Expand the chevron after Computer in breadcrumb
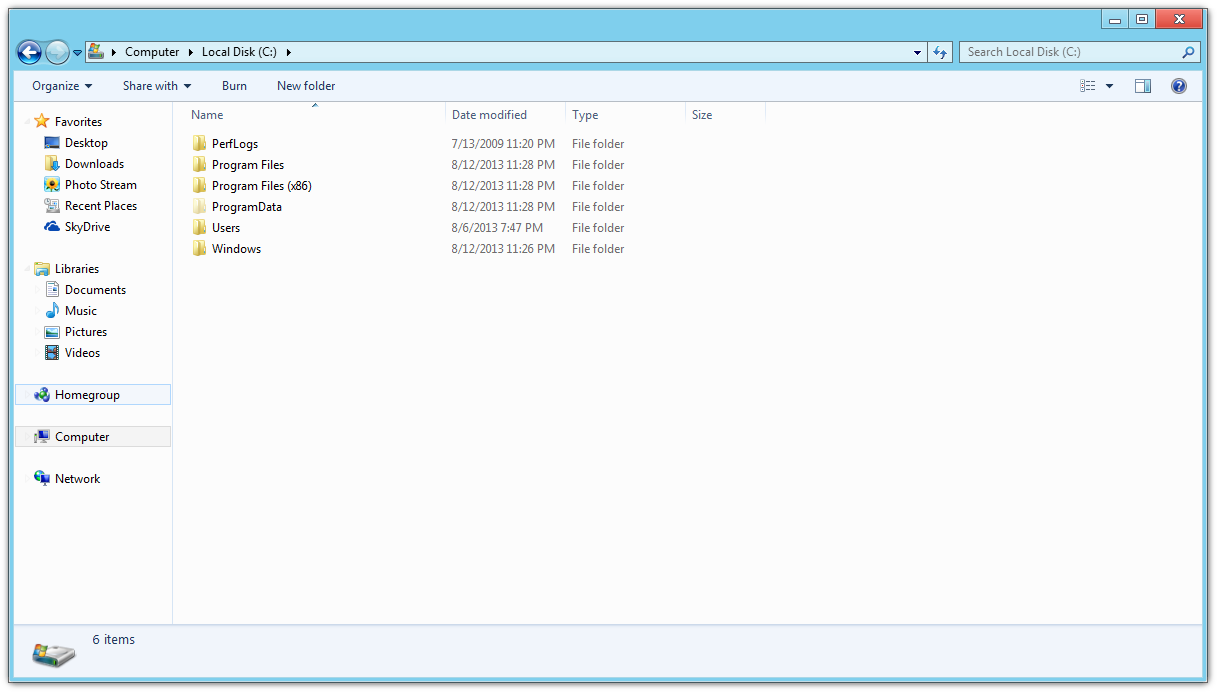 pyautogui.click(x=191, y=52)
